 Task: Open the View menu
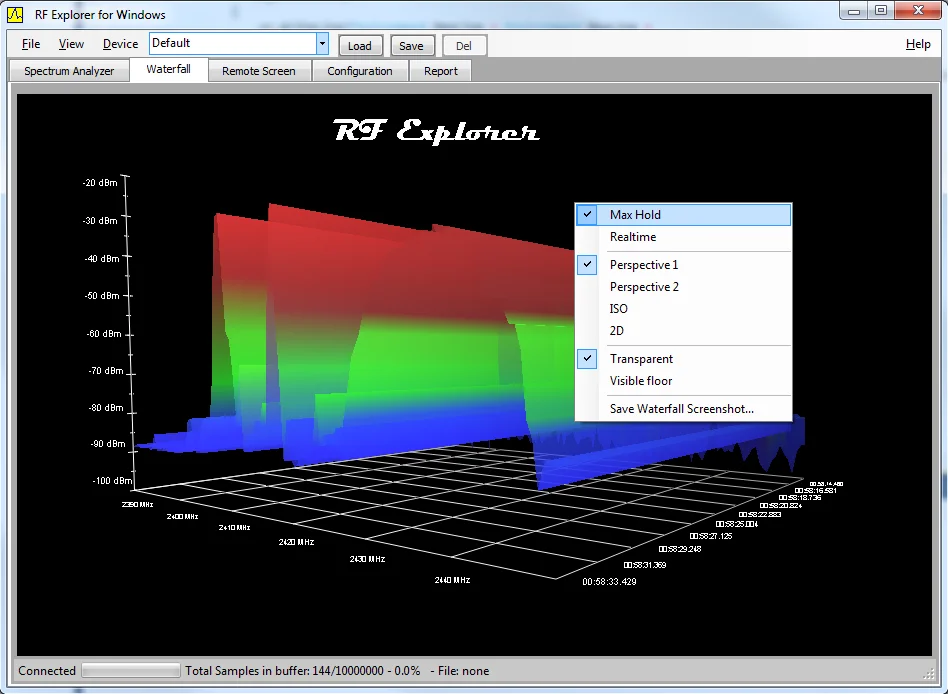71,44
